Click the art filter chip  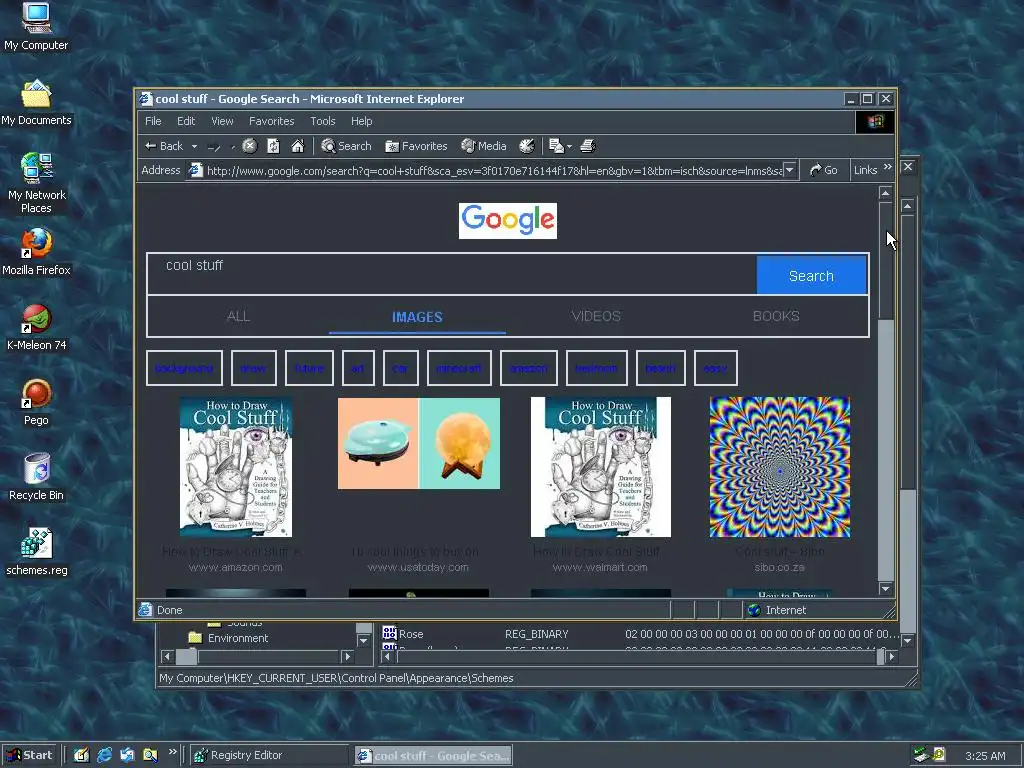pos(358,368)
